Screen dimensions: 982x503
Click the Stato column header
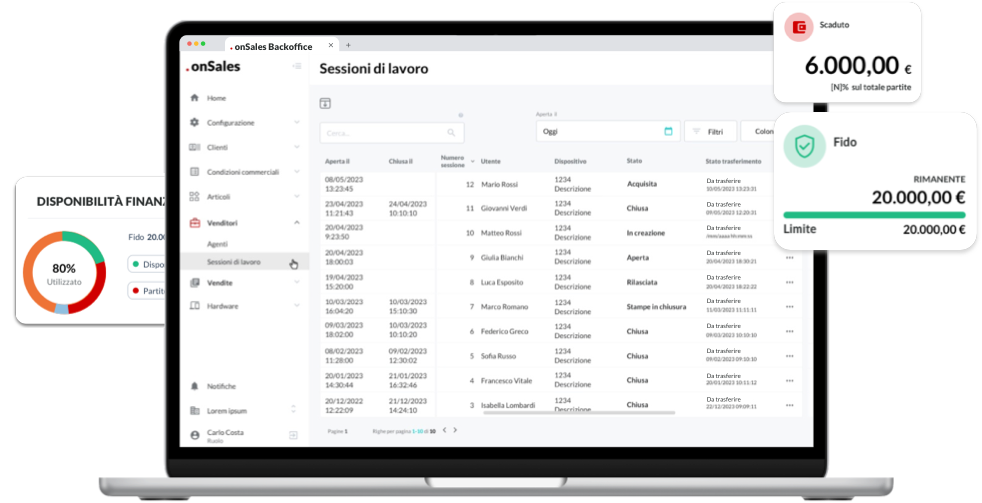coord(634,161)
